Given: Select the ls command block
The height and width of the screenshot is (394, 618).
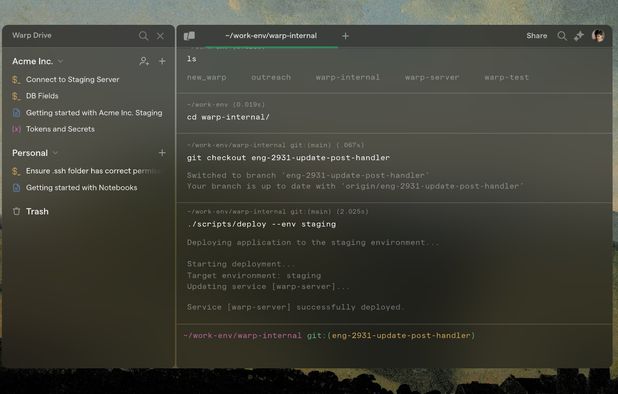Looking at the screenshot, I should pos(192,59).
